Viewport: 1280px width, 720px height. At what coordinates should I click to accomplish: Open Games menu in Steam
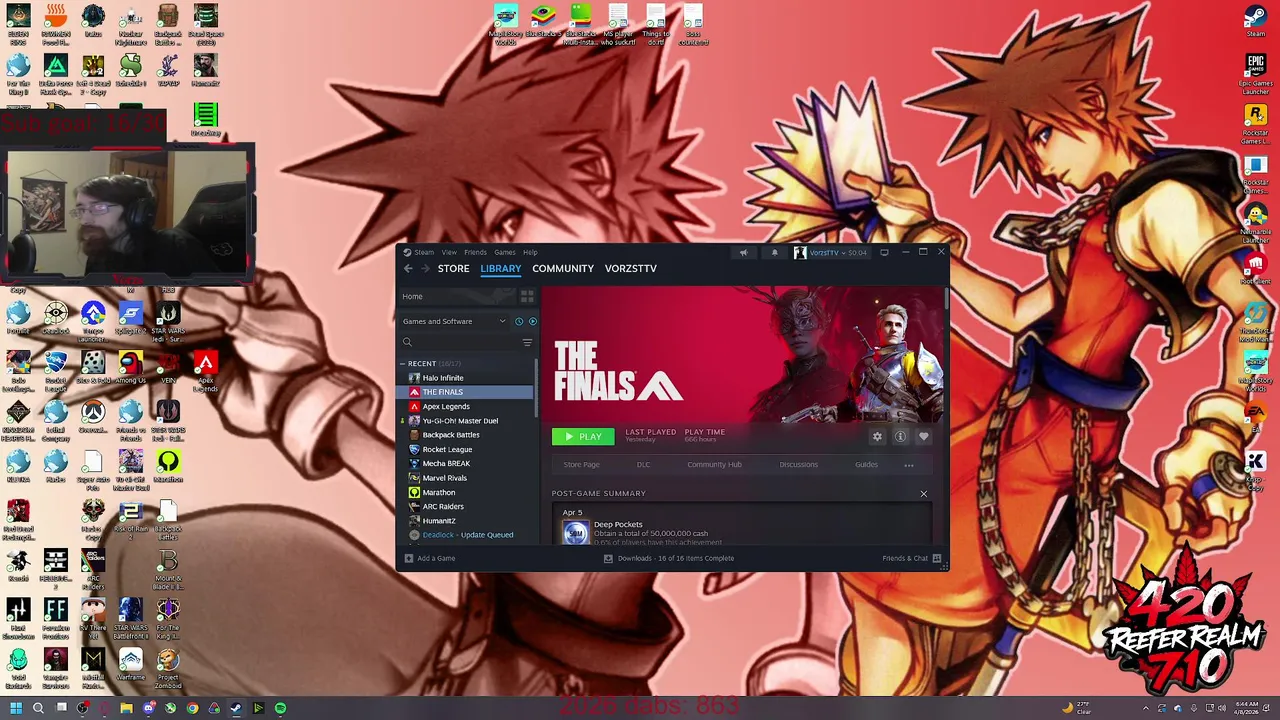click(x=505, y=252)
